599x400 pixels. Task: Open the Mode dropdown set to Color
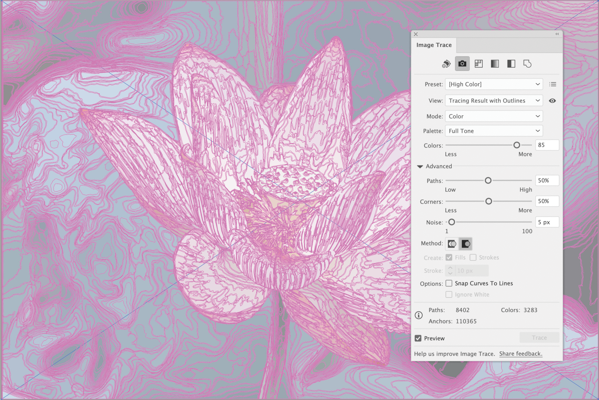tap(494, 116)
